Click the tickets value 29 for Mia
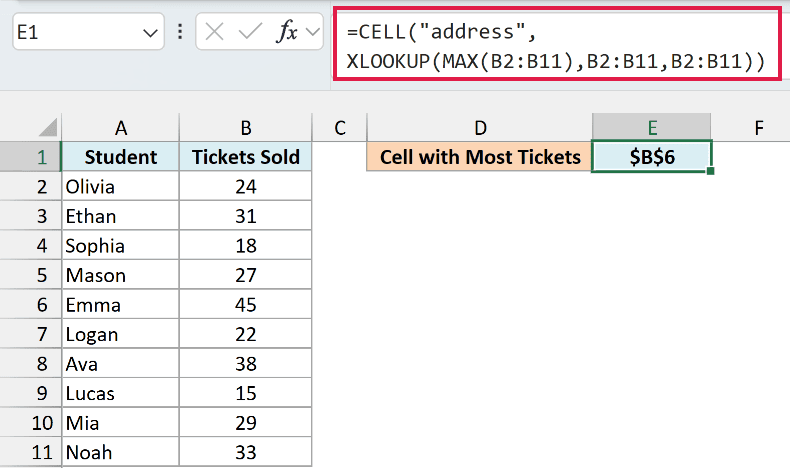This screenshot has height=468, width=790. tap(245, 423)
